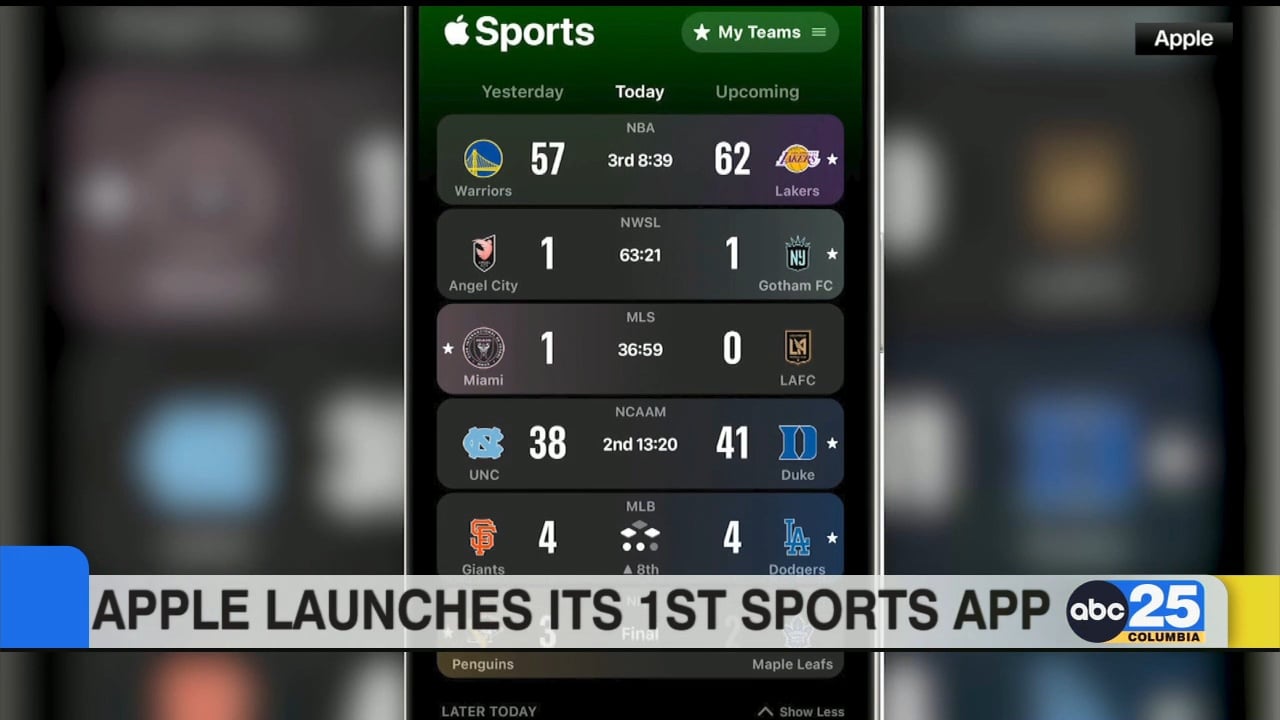Click the LAFC team logo
This screenshot has height=720, width=1280.
click(798, 347)
